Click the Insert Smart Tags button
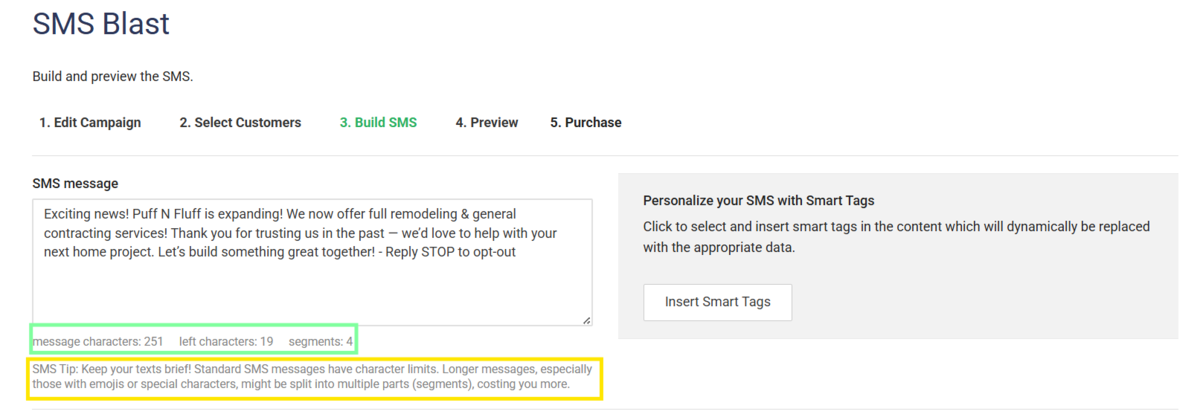1200x420 pixels. [x=718, y=302]
